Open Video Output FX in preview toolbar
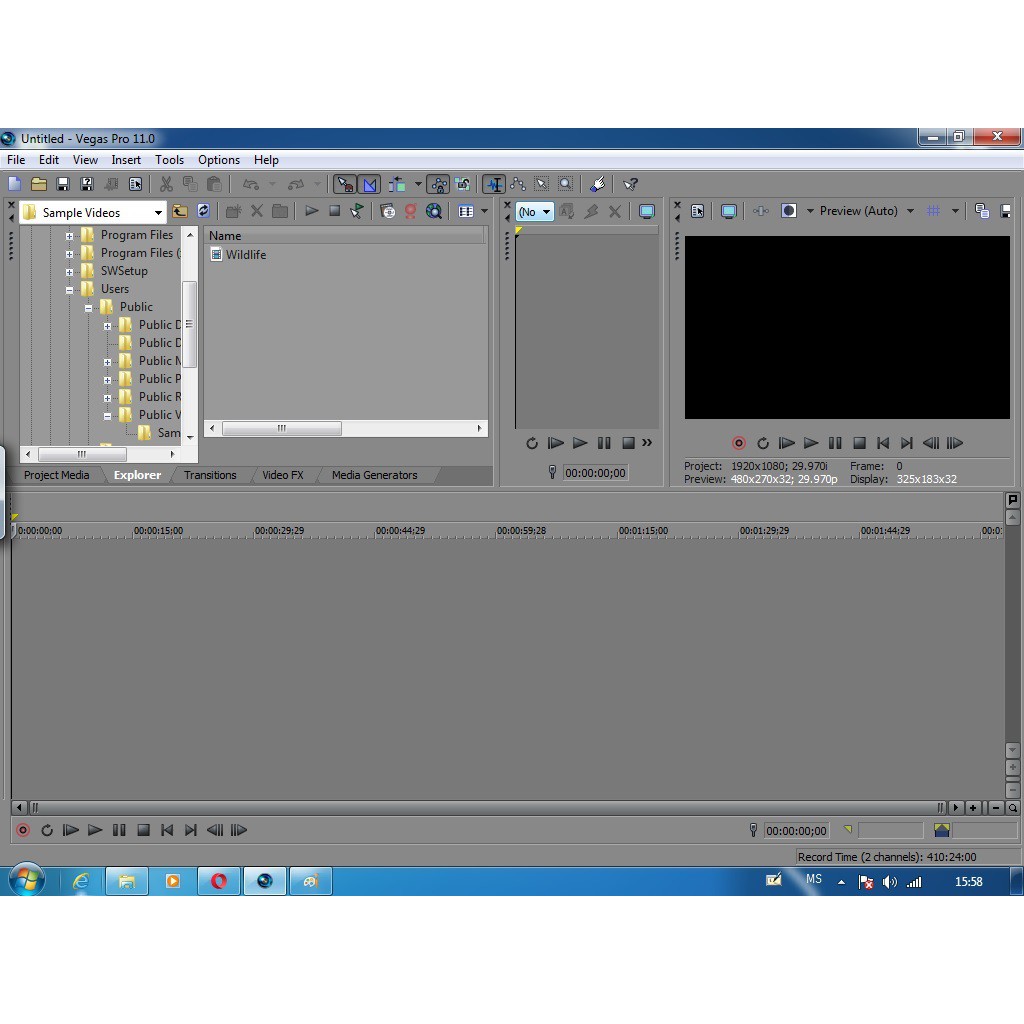Screen dimensions: 1024x1024 [x=761, y=211]
